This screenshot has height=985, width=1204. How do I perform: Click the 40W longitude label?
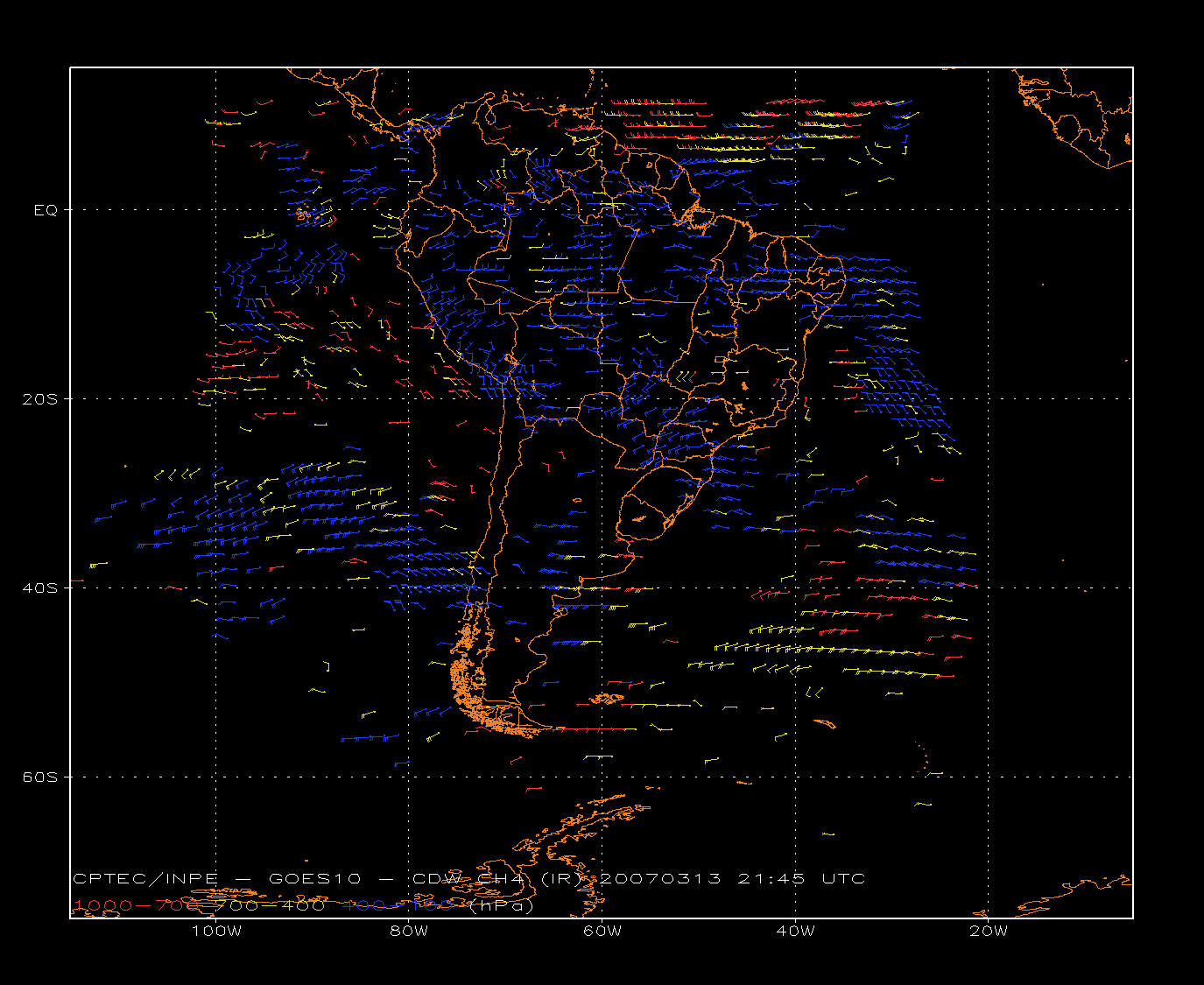796,931
